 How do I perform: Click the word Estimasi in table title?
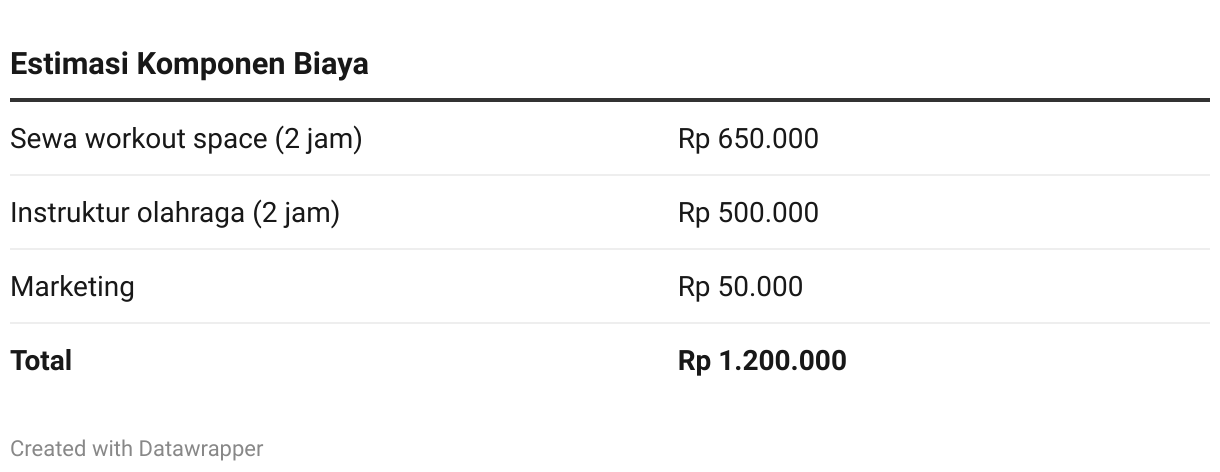coord(69,64)
